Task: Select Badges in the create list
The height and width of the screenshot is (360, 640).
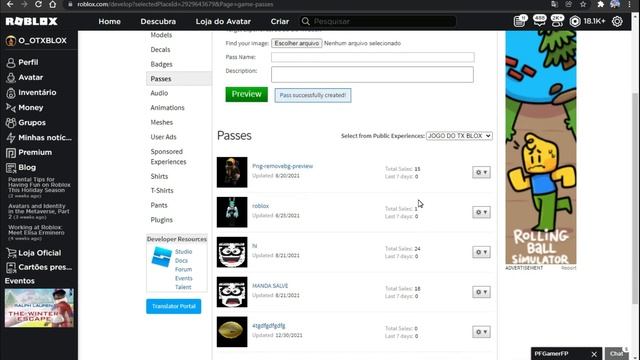Action: pos(161,64)
